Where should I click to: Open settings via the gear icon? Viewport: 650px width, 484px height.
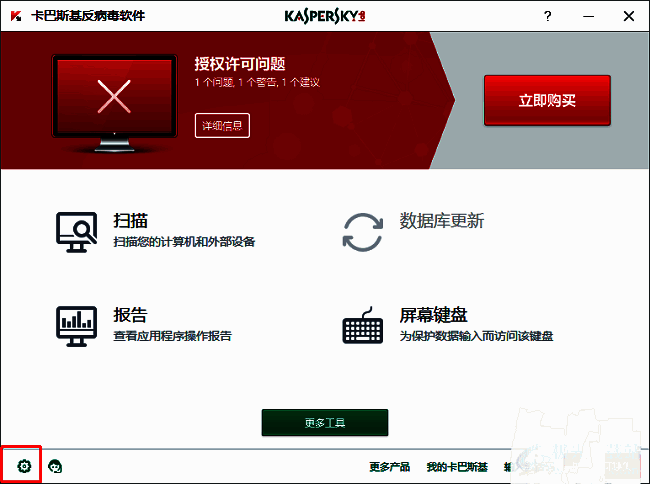[24, 466]
